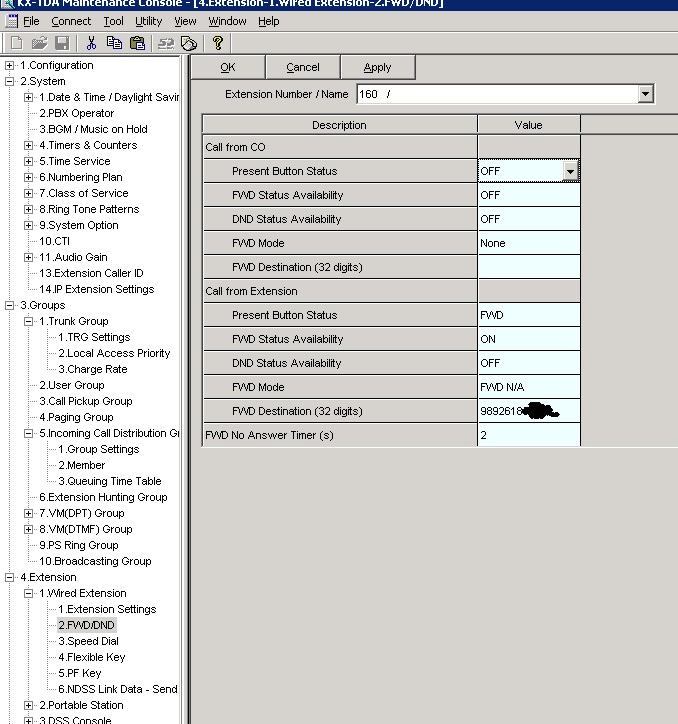Select 1.TRG Settings under Trunk Group
The height and width of the screenshot is (724, 678).
coord(94,338)
